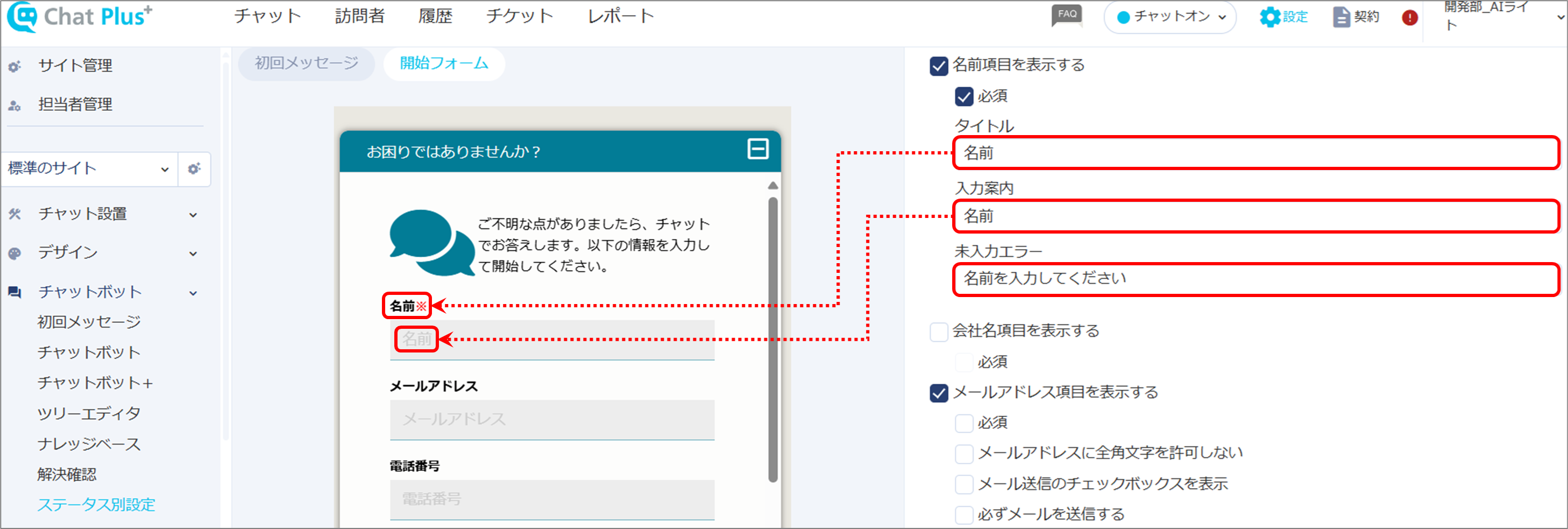Open チャットボット sub-item in sidebar
The width and height of the screenshot is (1568, 529).
tap(89, 352)
